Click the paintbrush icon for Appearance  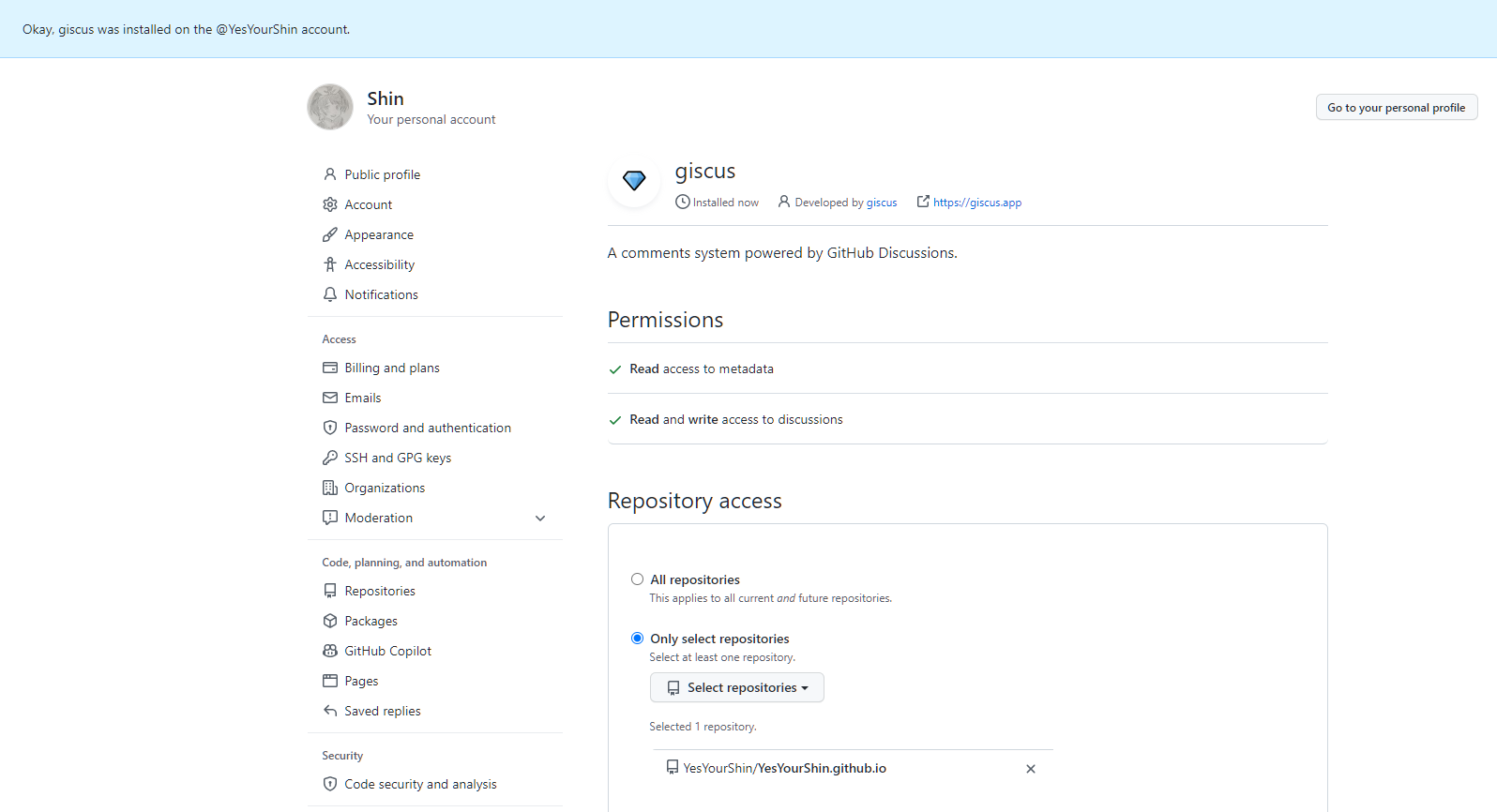tap(330, 234)
